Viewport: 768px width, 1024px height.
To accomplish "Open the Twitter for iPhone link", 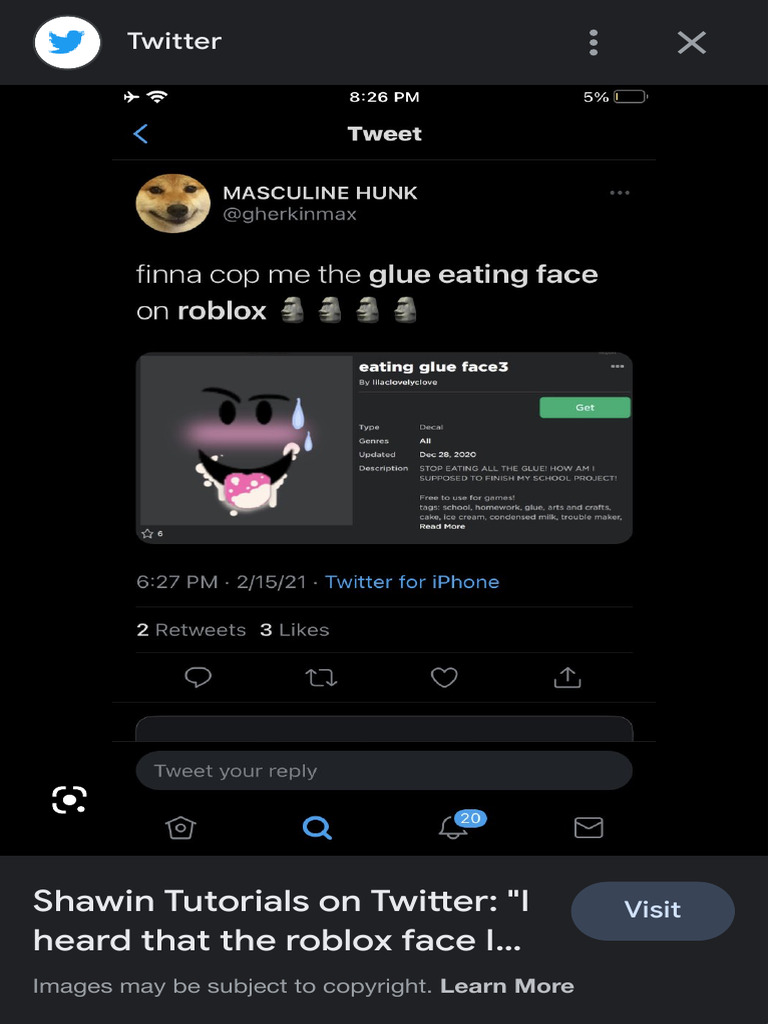I will 412,582.
